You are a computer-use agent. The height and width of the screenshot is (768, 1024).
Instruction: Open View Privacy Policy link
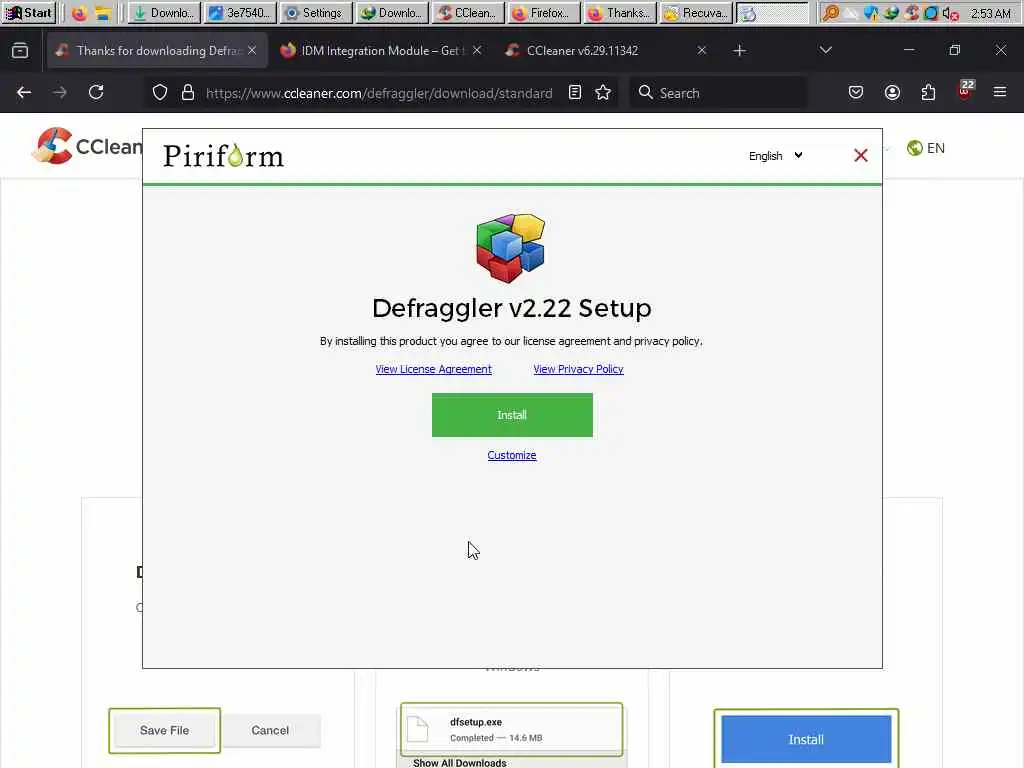(x=579, y=369)
